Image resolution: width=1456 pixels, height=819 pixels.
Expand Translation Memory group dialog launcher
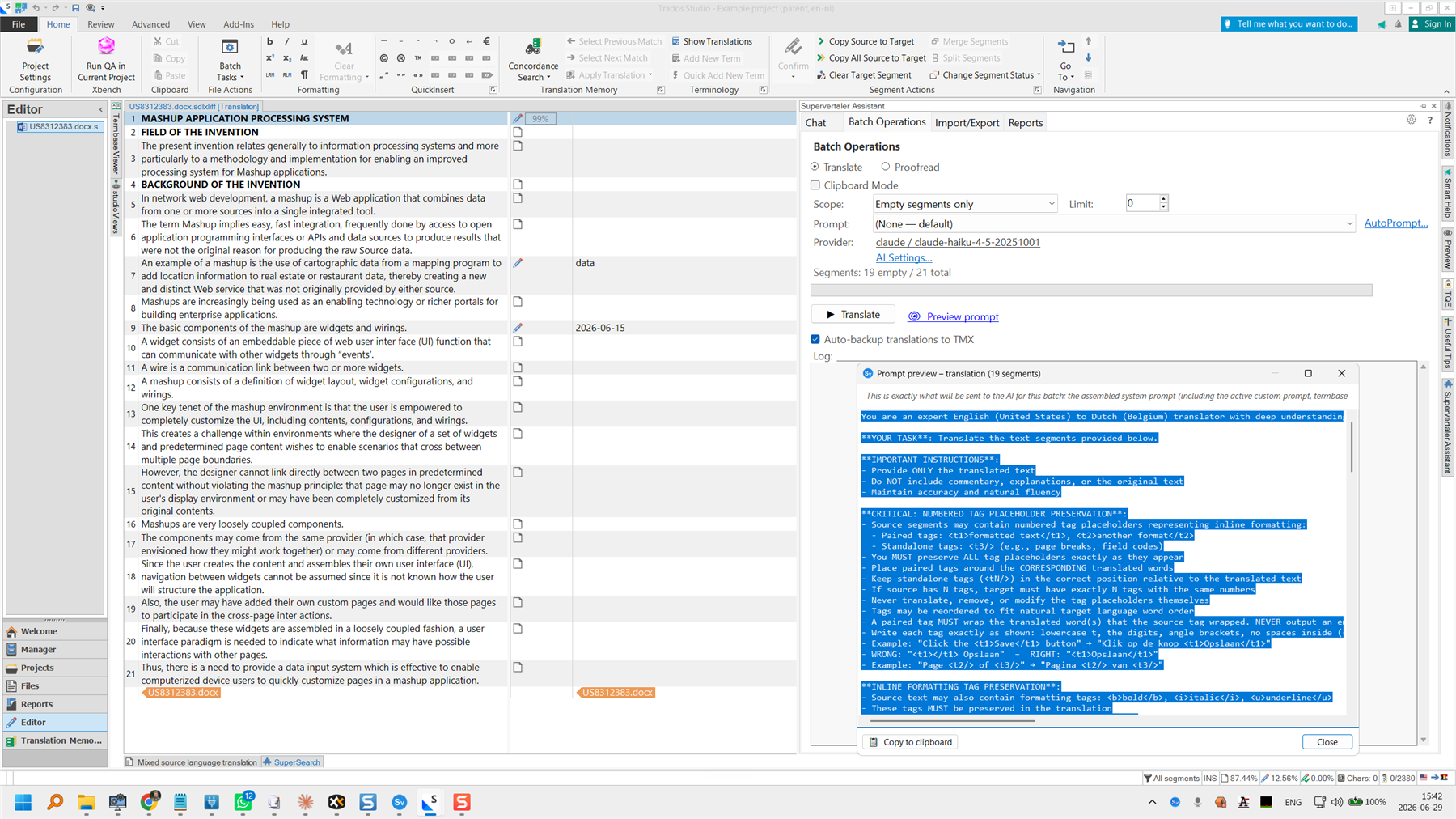[x=661, y=90]
